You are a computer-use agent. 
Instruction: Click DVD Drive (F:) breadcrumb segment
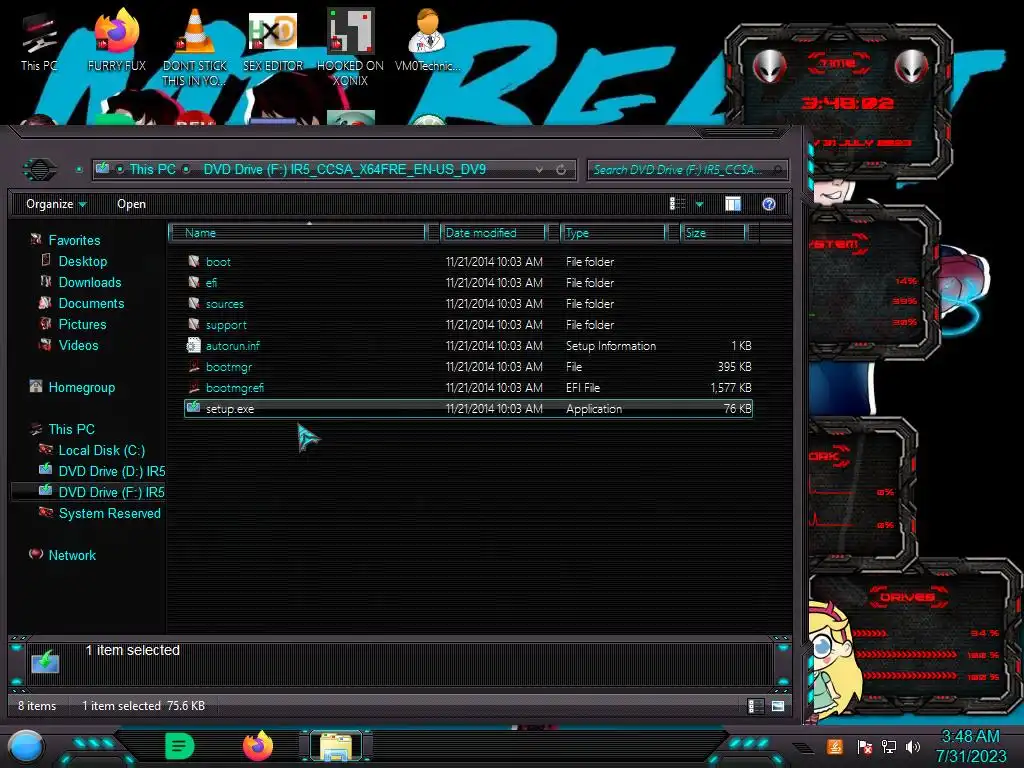point(344,170)
